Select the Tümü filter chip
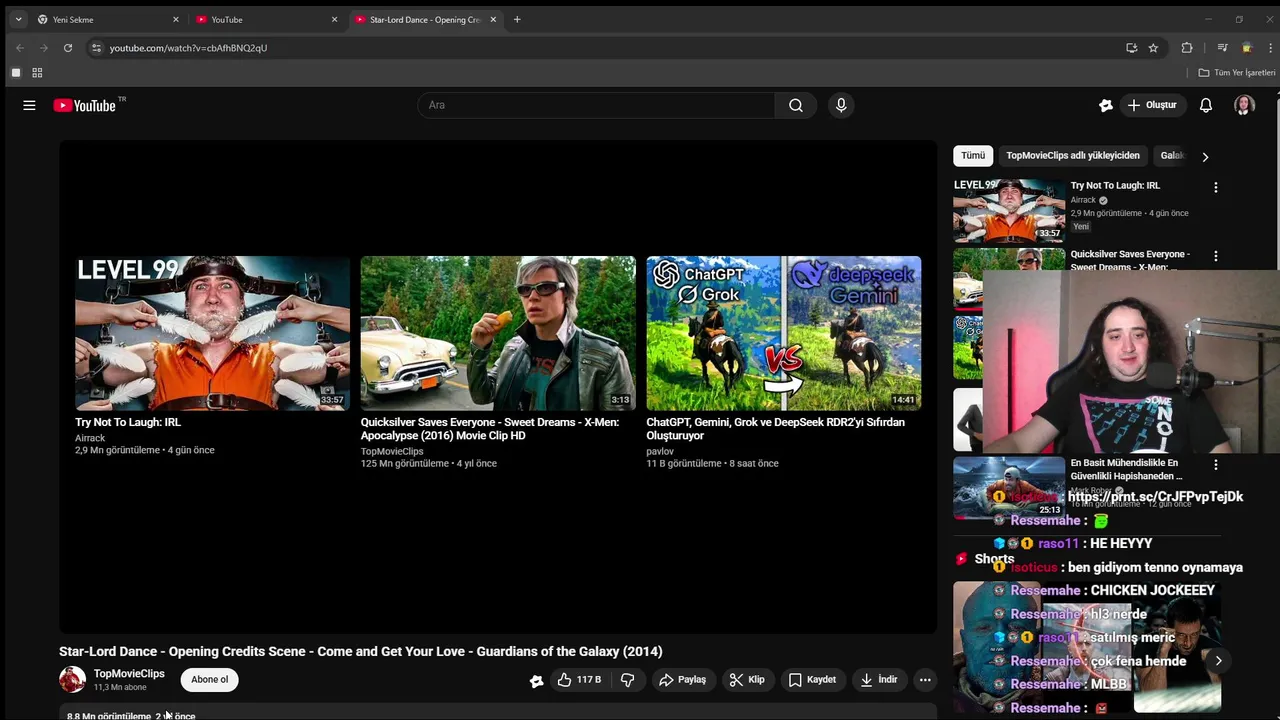Screen dimensions: 1280x720 [973, 156]
